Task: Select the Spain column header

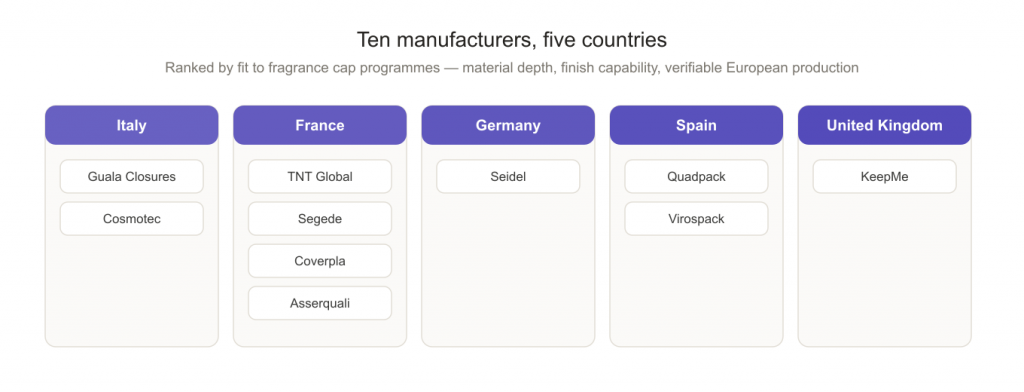Action: click(696, 125)
